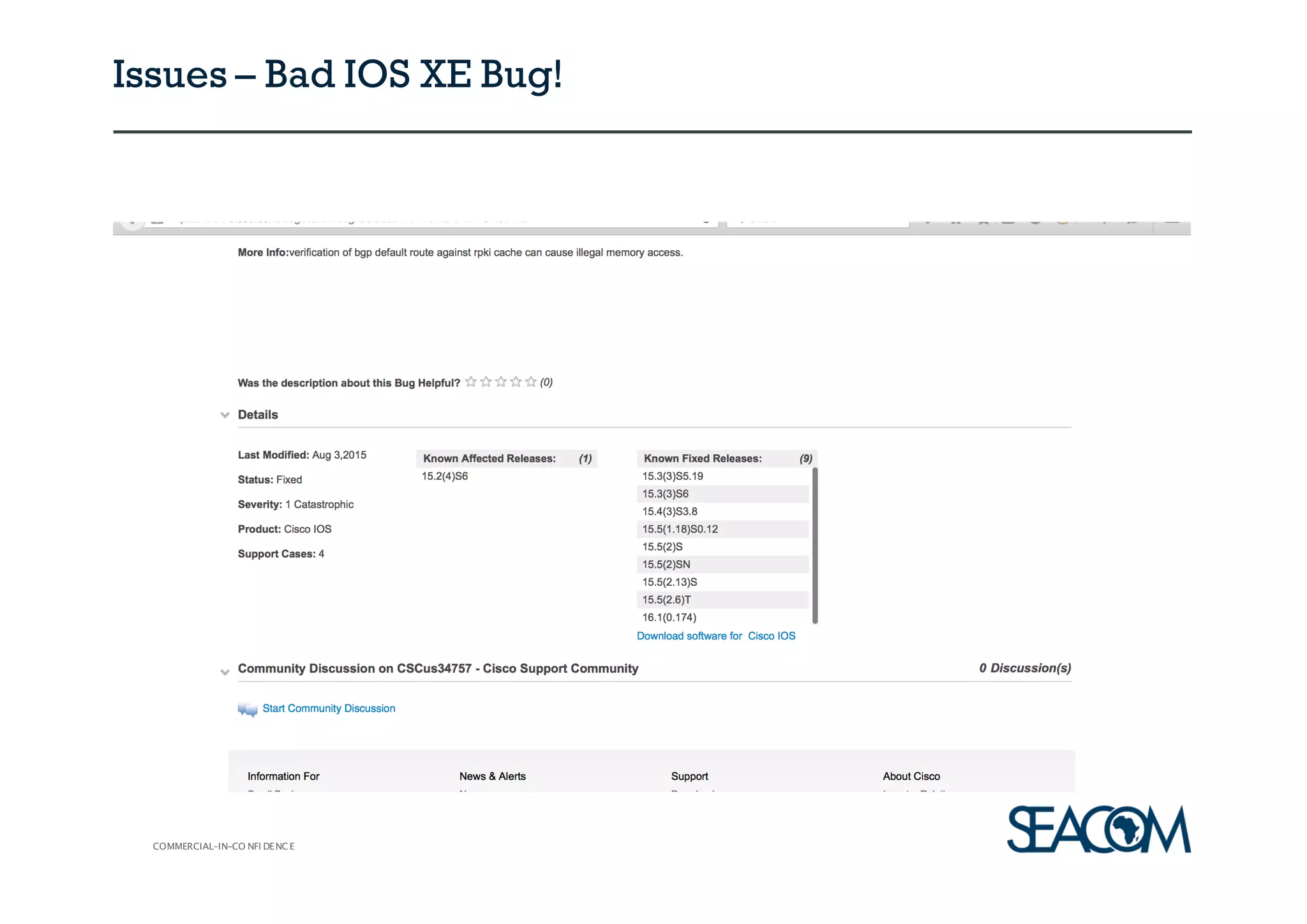Rate the bug description five stars

click(x=530, y=382)
